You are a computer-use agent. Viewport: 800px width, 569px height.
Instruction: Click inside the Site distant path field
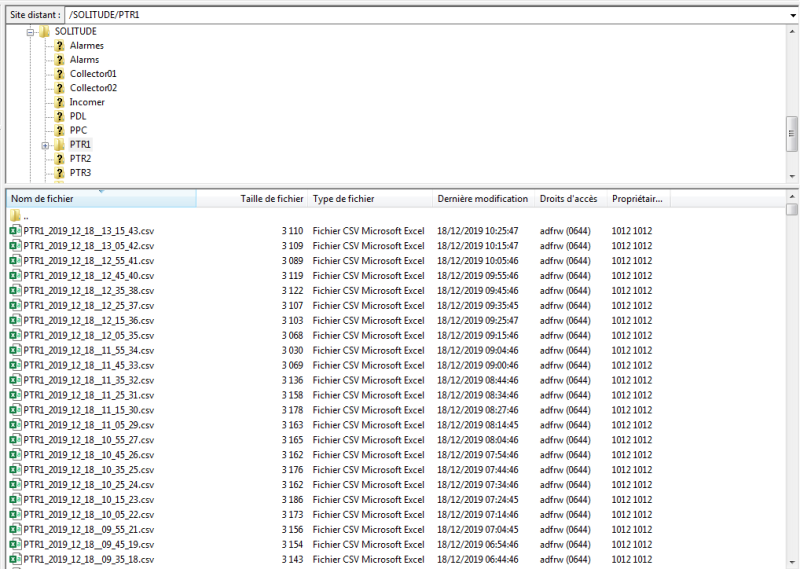coord(400,16)
